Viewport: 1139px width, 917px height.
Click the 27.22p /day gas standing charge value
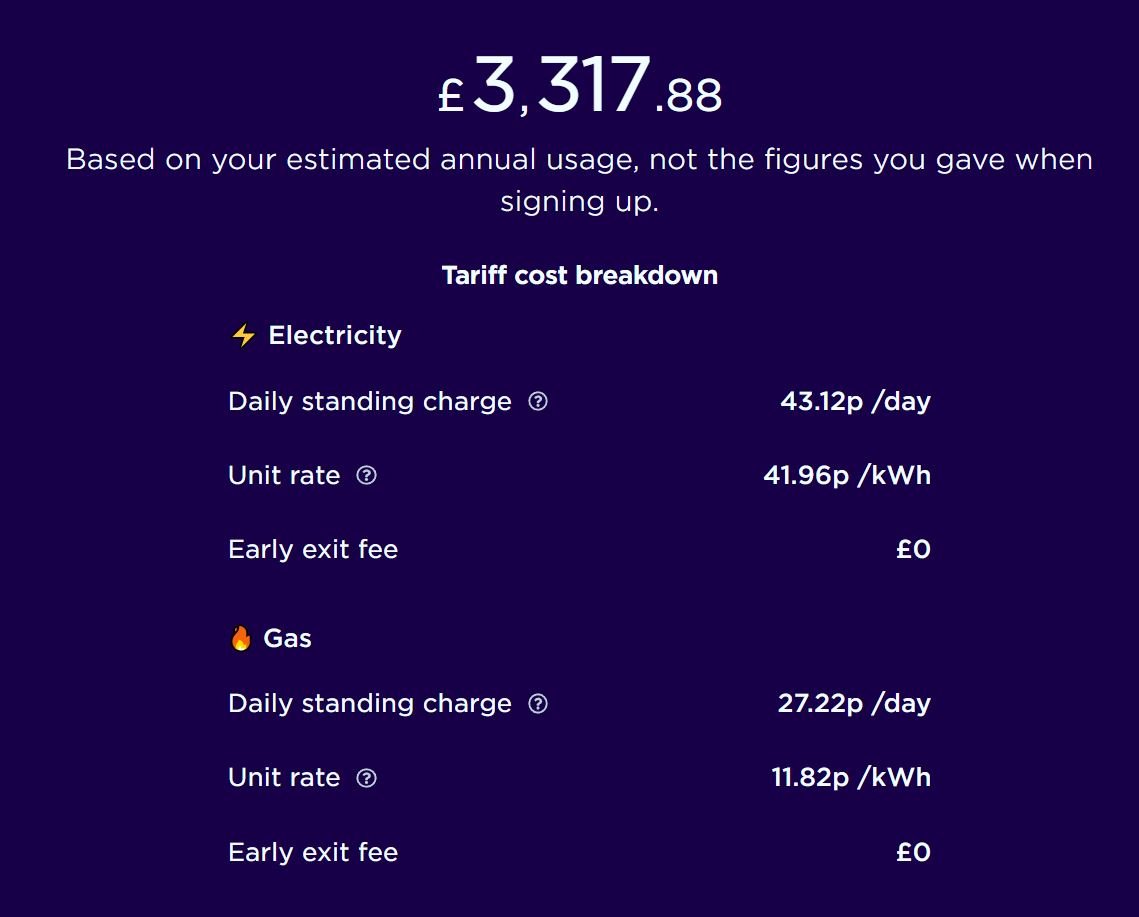tap(854, 704)
